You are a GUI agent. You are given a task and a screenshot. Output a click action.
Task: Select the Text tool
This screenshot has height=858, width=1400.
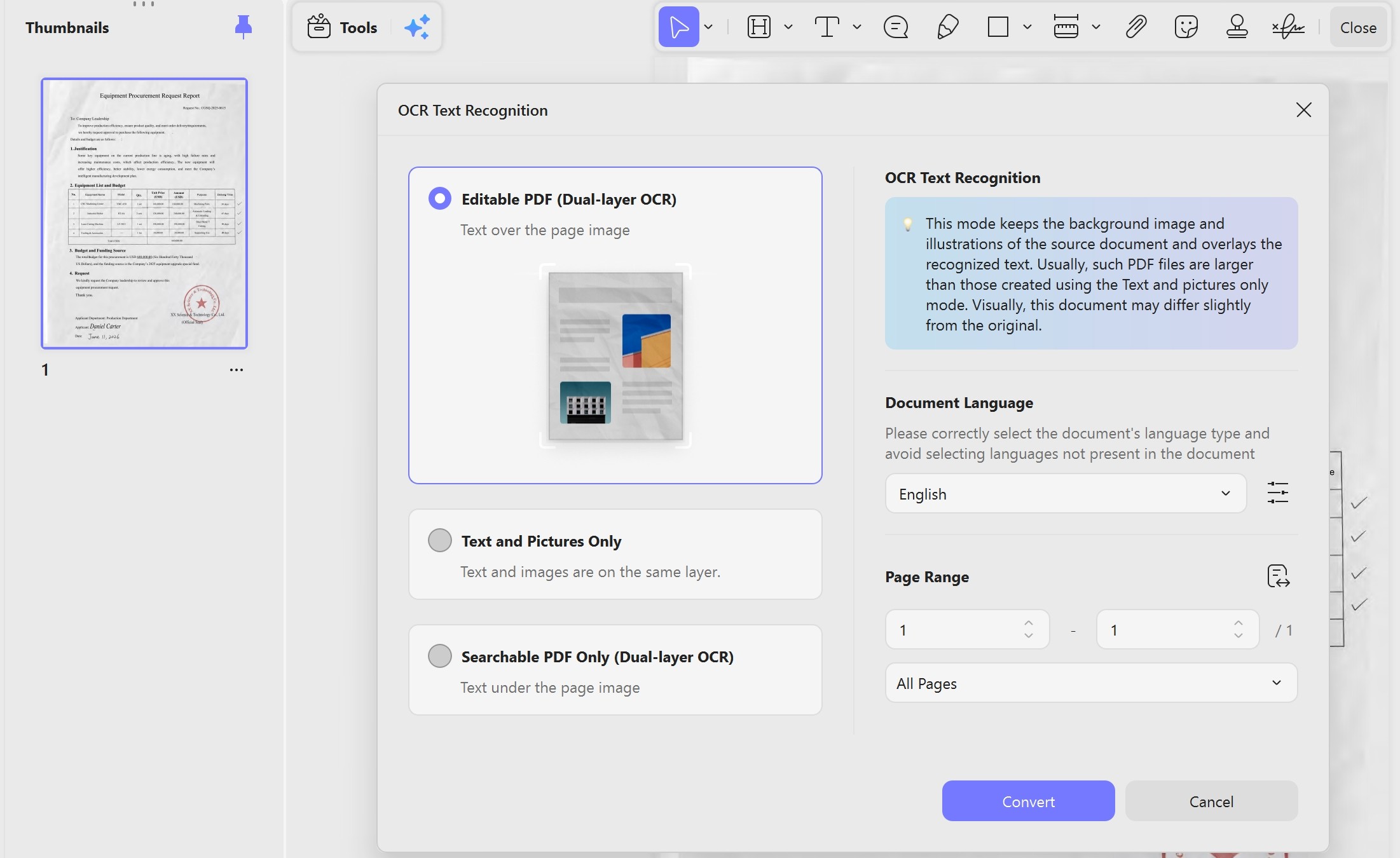[827, 27]
